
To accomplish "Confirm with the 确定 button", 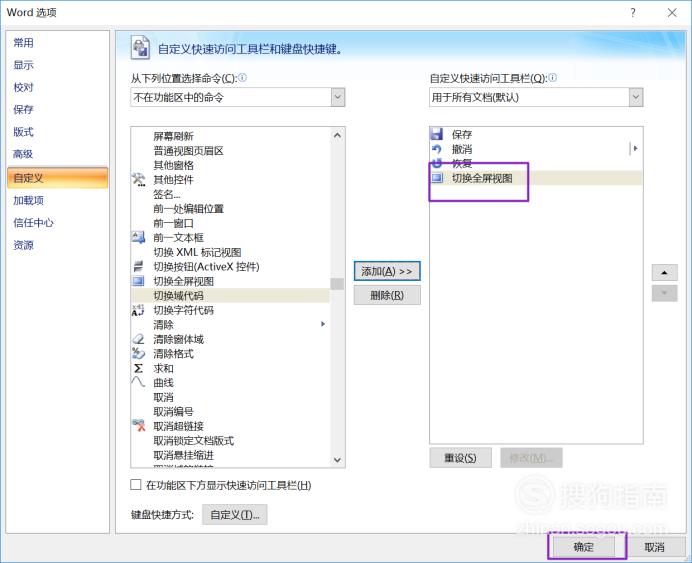I will click(584, 548).
